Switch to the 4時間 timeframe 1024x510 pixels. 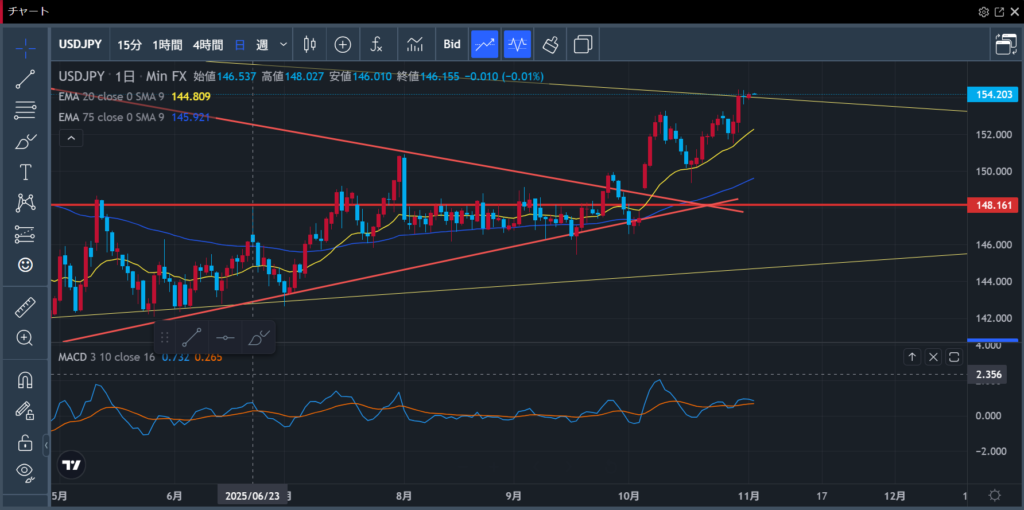click(208, 44)
